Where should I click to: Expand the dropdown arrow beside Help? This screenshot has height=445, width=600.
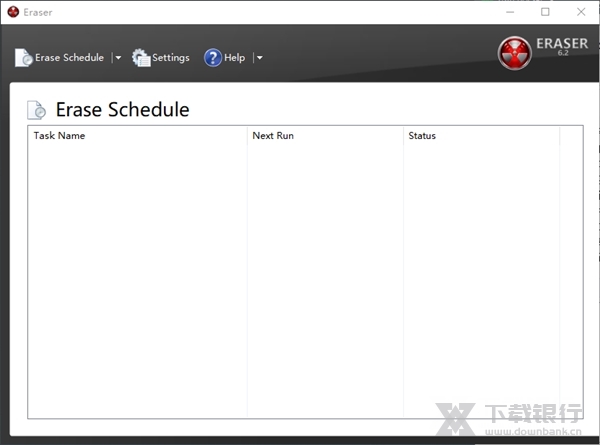coord(259,58)
